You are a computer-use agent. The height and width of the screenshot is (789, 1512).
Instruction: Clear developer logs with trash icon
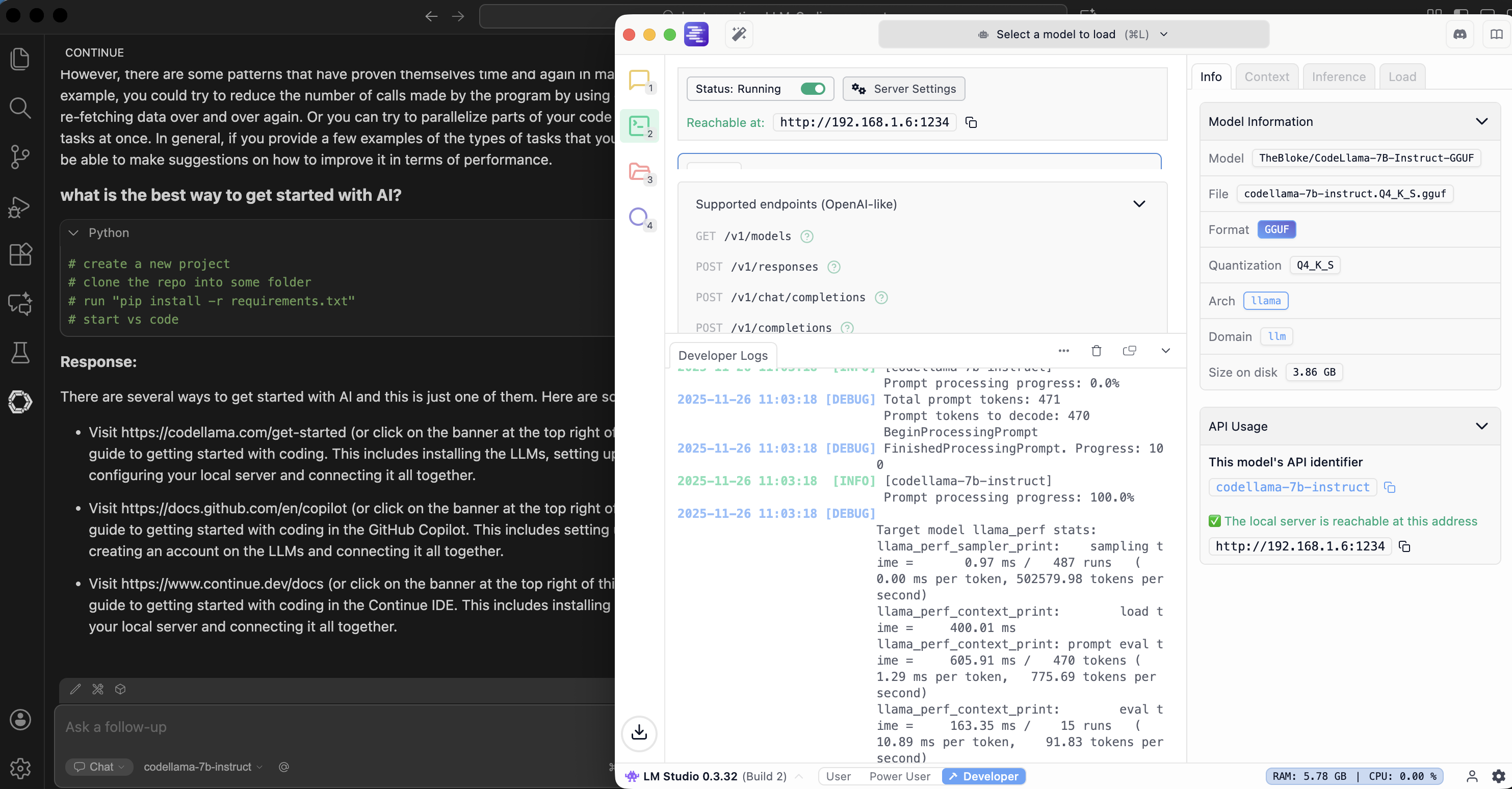pyautogui.click(x=1096, y=351)
